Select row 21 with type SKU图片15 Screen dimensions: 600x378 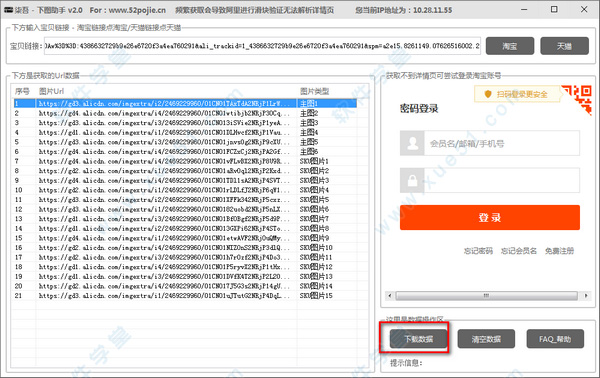185,296
